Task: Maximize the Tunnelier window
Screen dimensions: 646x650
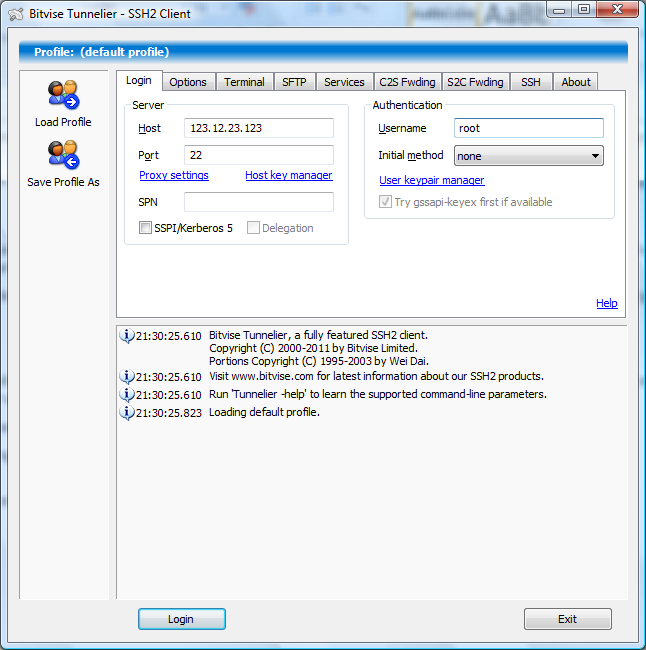Action: pos(584,10)
